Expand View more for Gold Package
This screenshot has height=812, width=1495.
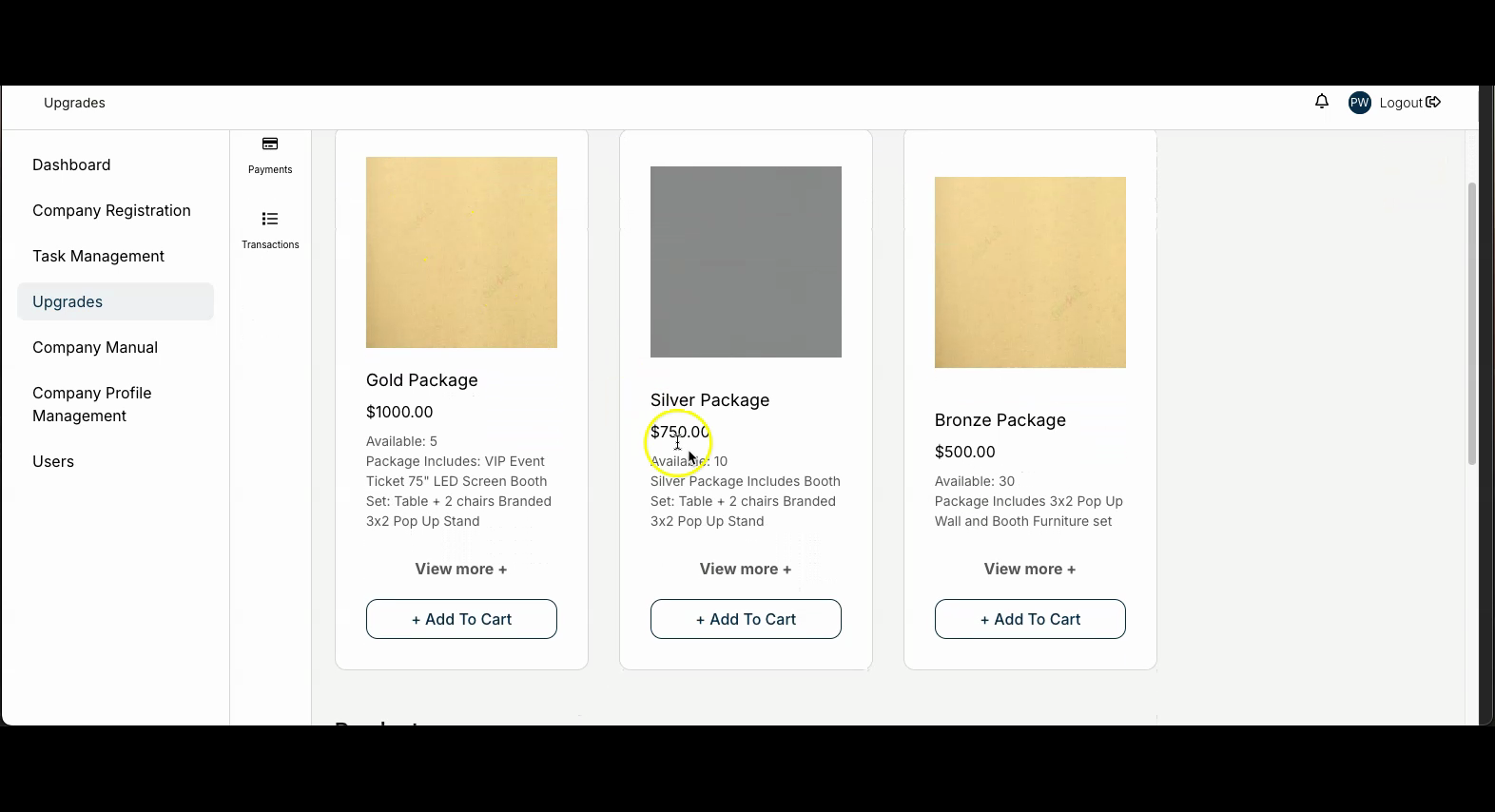[x=461, y=569]
